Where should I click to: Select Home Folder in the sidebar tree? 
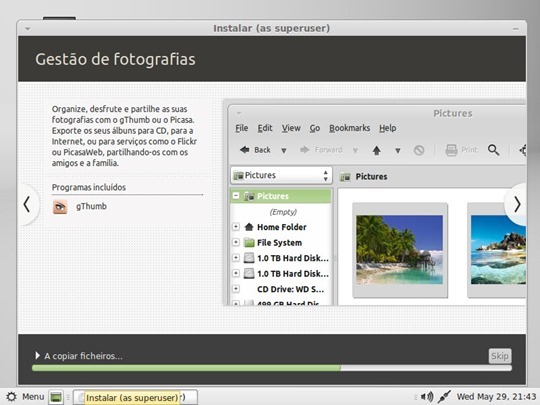click(282, 227)
